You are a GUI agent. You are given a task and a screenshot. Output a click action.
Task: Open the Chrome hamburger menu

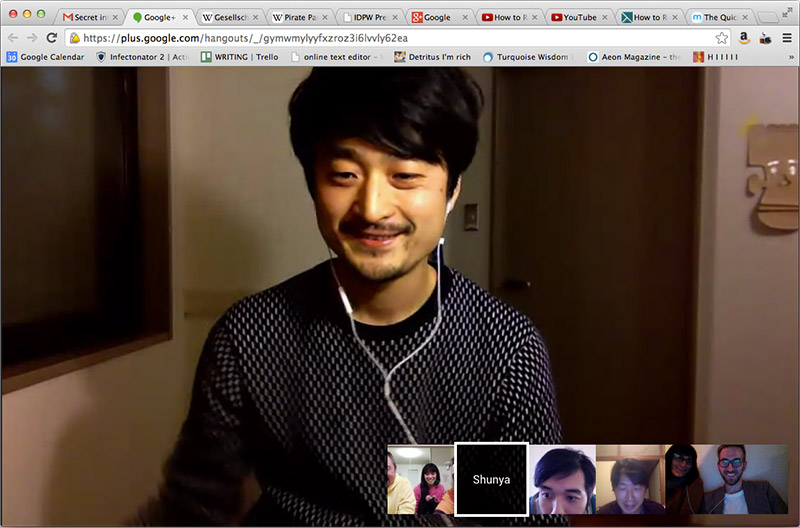pyautogui.click(x=787, y=38)
